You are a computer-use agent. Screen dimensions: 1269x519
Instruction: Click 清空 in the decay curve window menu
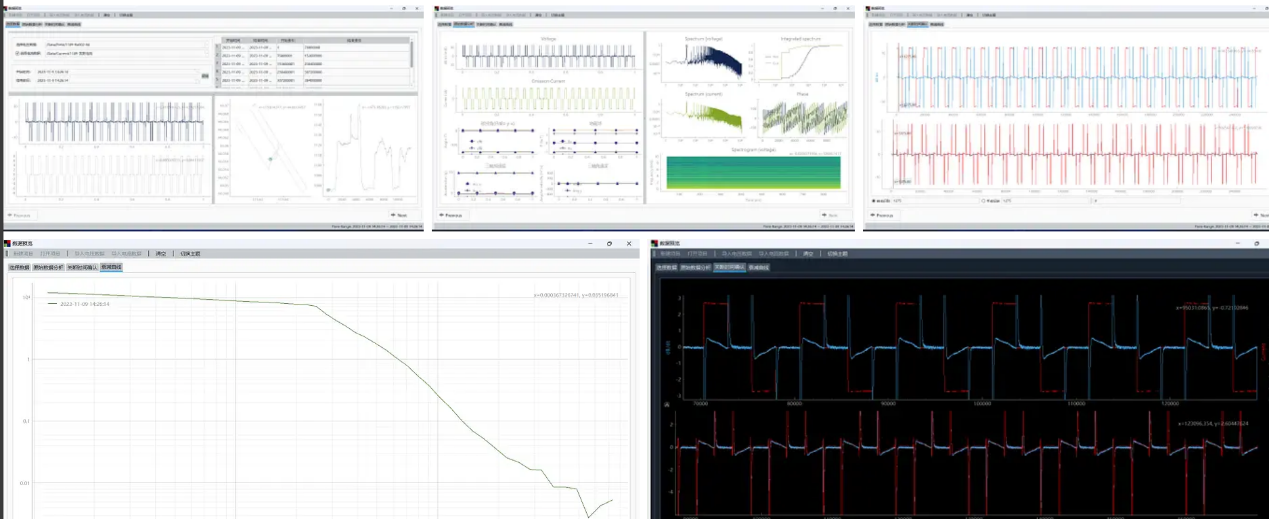(x=161, y=254)
